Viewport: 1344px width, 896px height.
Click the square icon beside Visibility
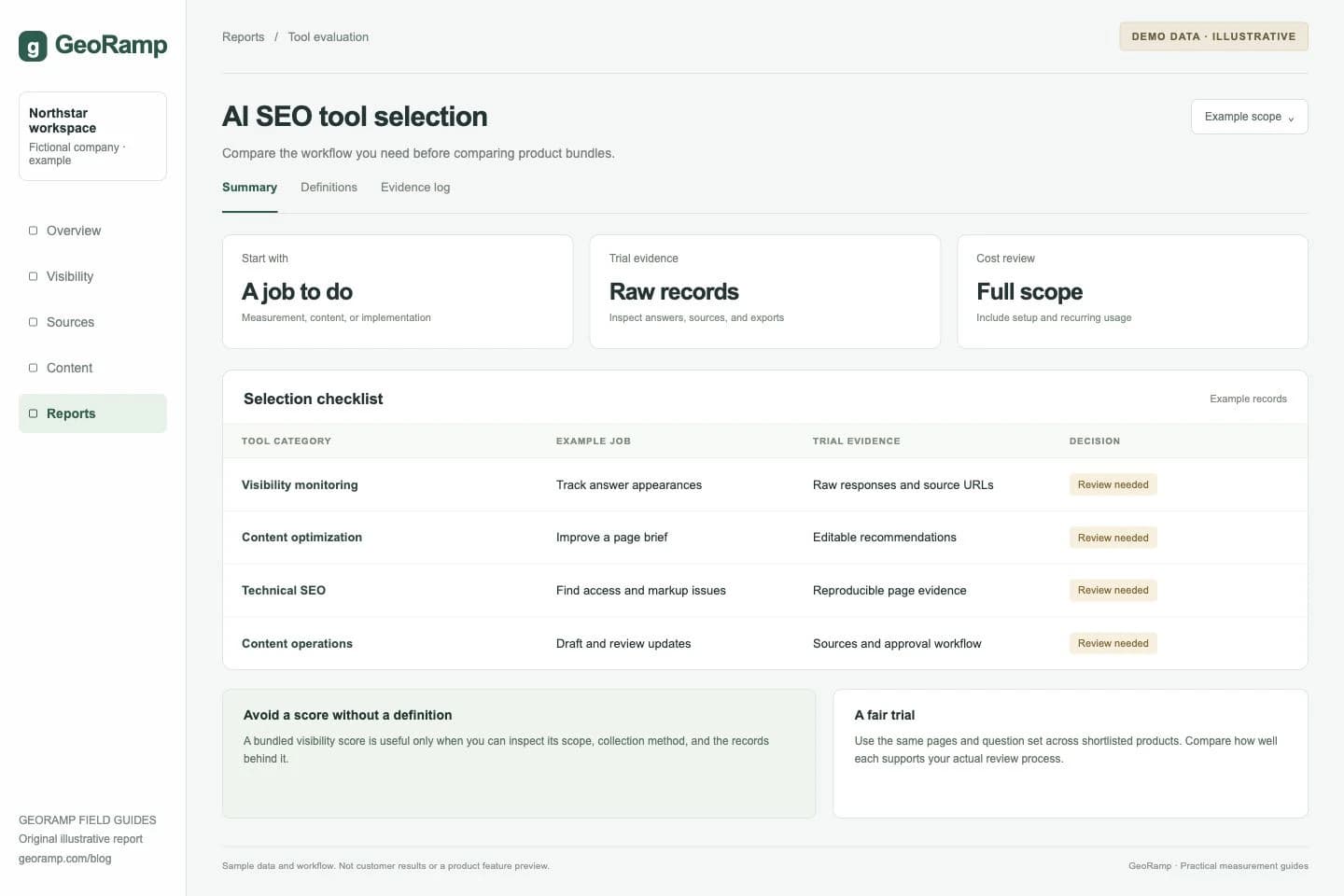[x=34, y=276]
